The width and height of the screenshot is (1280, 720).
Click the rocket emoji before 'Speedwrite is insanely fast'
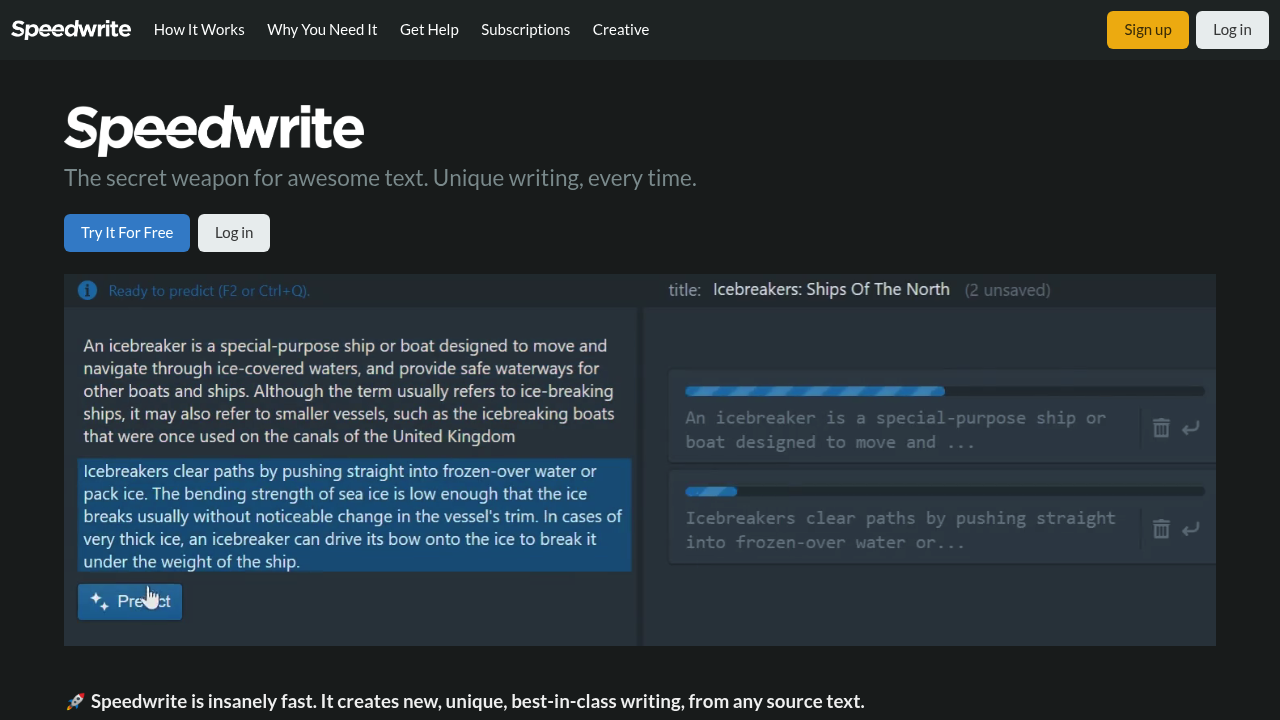[x=75, y=702]
